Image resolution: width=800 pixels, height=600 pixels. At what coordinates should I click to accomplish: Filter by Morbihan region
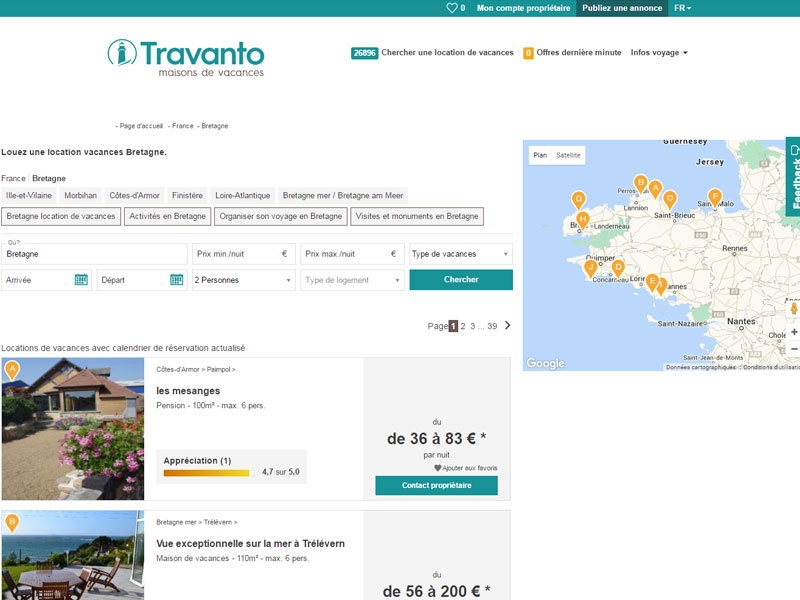pyautogui.click(x=80, y=195)
